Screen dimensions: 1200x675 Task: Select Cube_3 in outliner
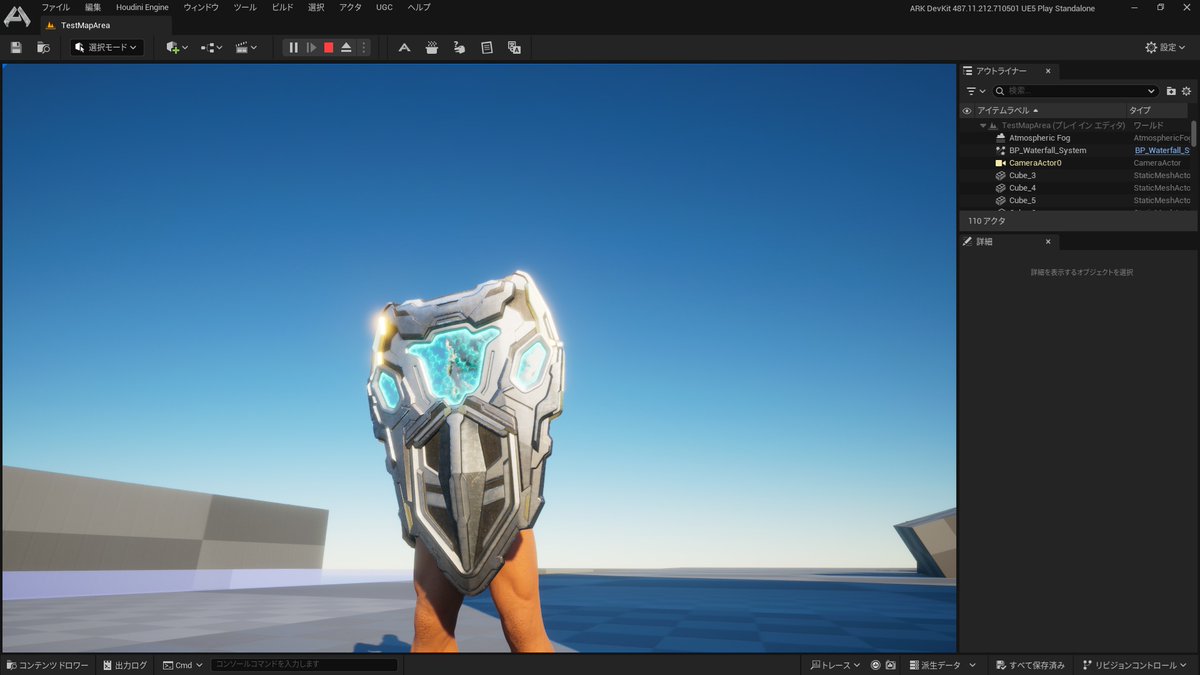[x=1022, y=175]
